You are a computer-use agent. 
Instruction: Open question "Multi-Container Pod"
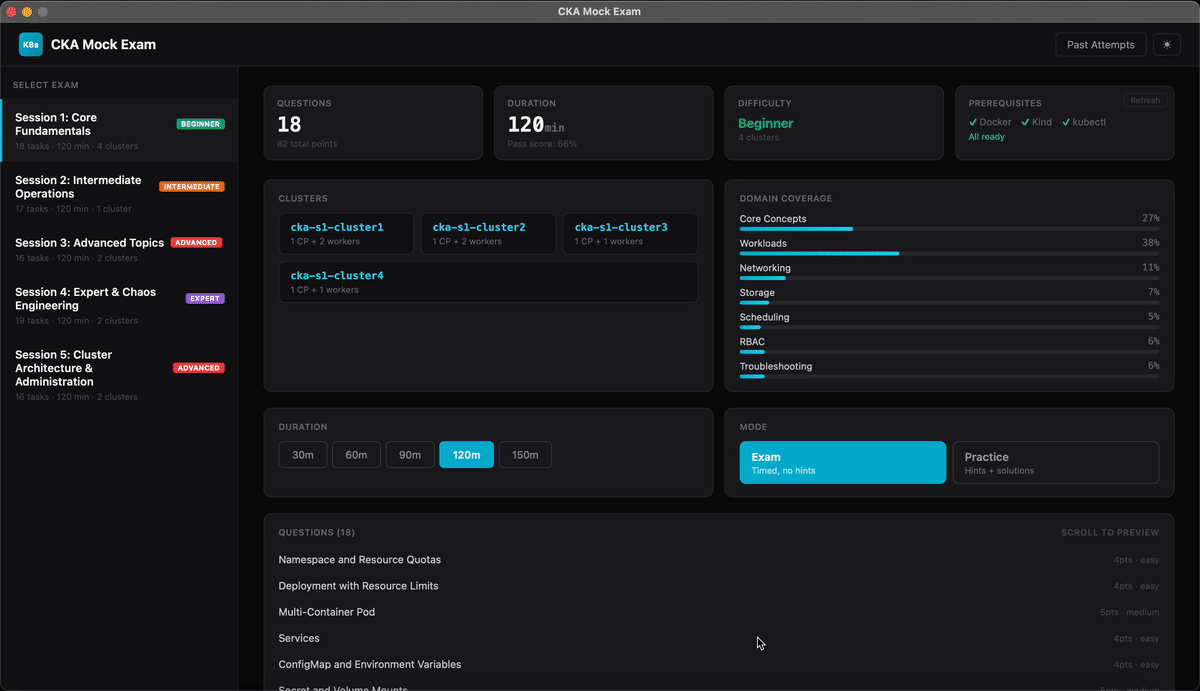(719, 612)
